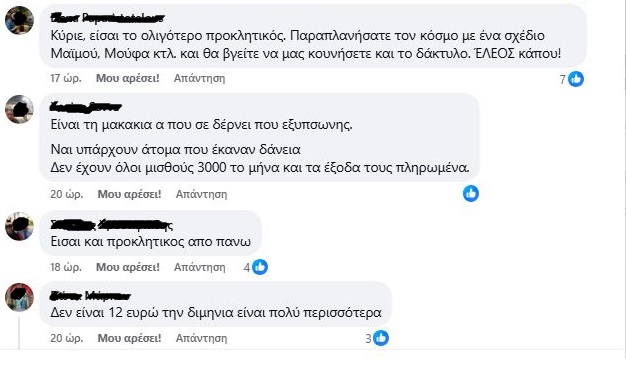The image size is (626, 388).
Task: Reply to the 'Εισαι και προκλητικος' comment
Action: coord(199,267)
